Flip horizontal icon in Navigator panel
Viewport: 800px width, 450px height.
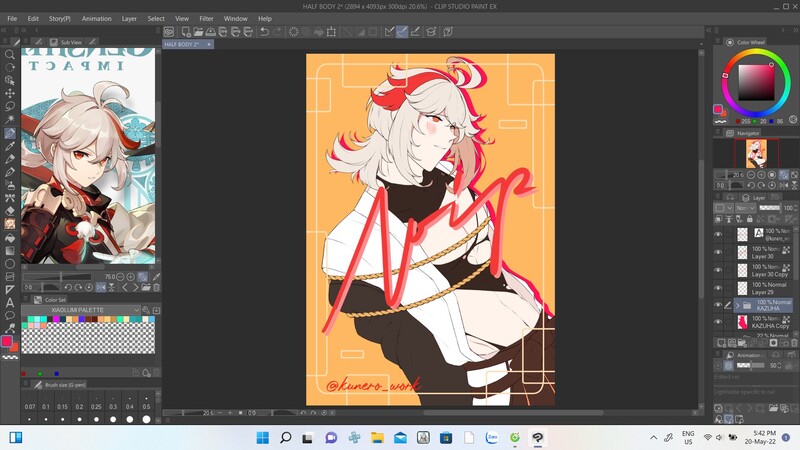(x=784, y=185)
